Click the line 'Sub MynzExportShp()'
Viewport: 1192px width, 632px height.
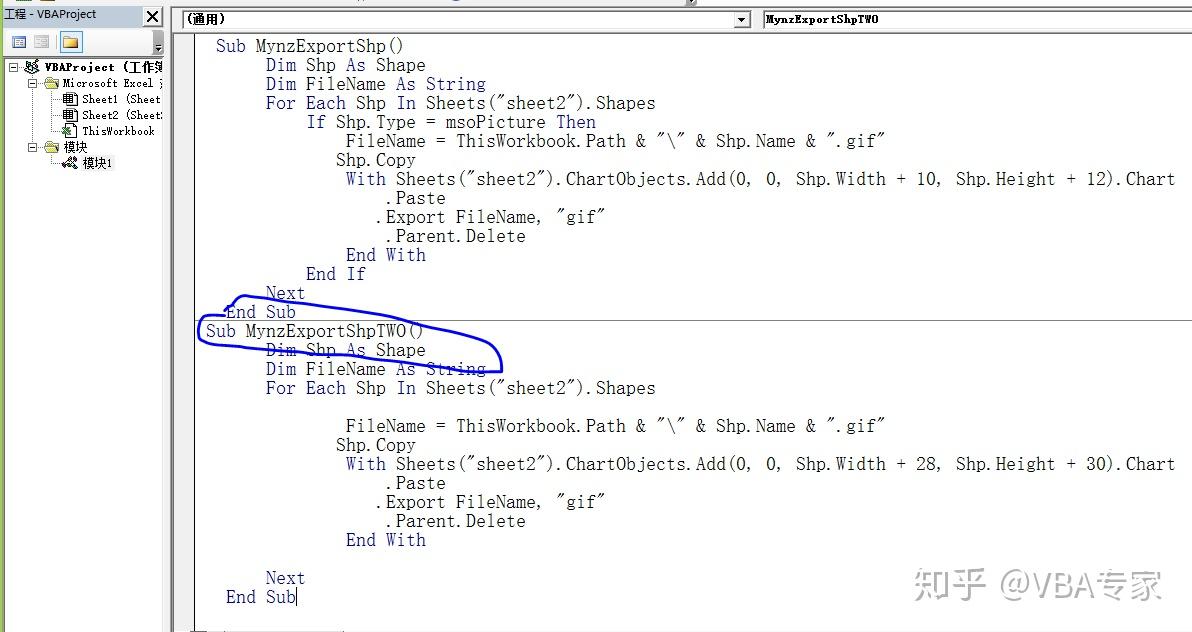(309, 46)
